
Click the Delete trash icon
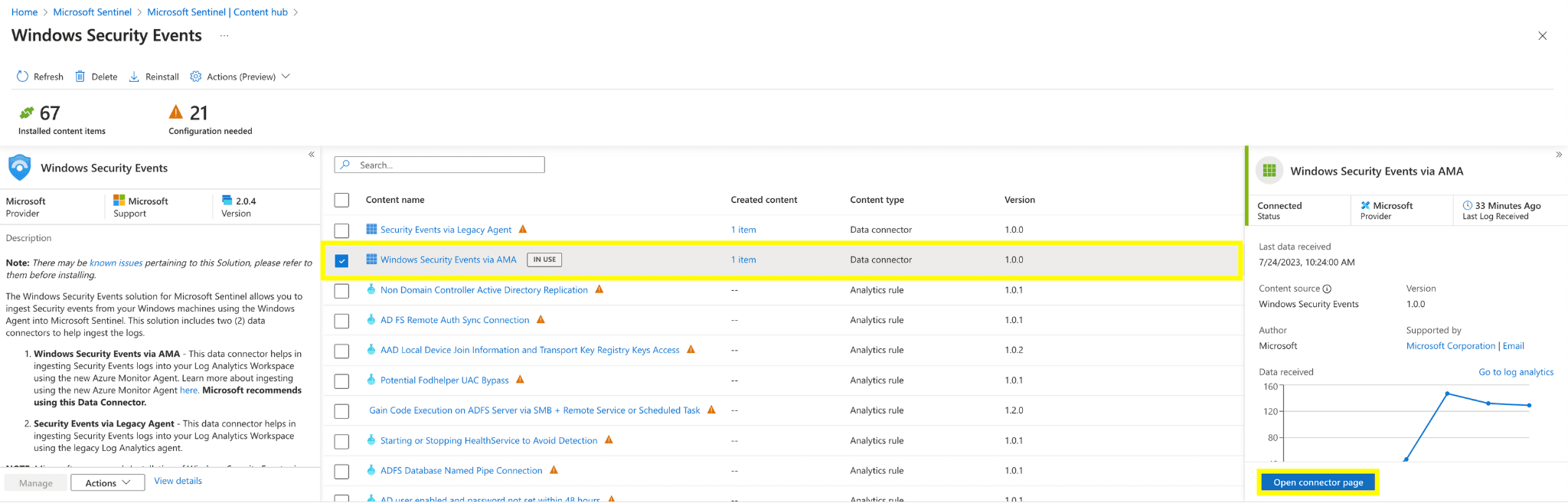pos(80,77)
